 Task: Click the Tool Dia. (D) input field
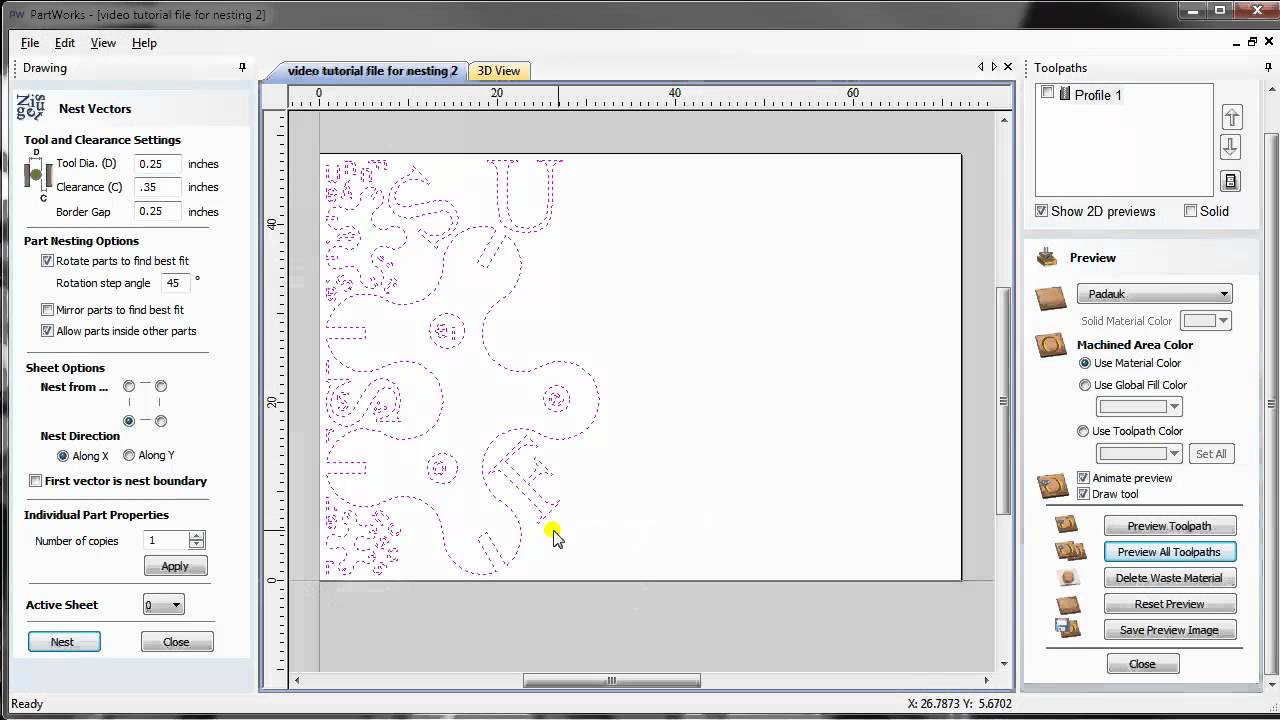(x=157, y=164)
